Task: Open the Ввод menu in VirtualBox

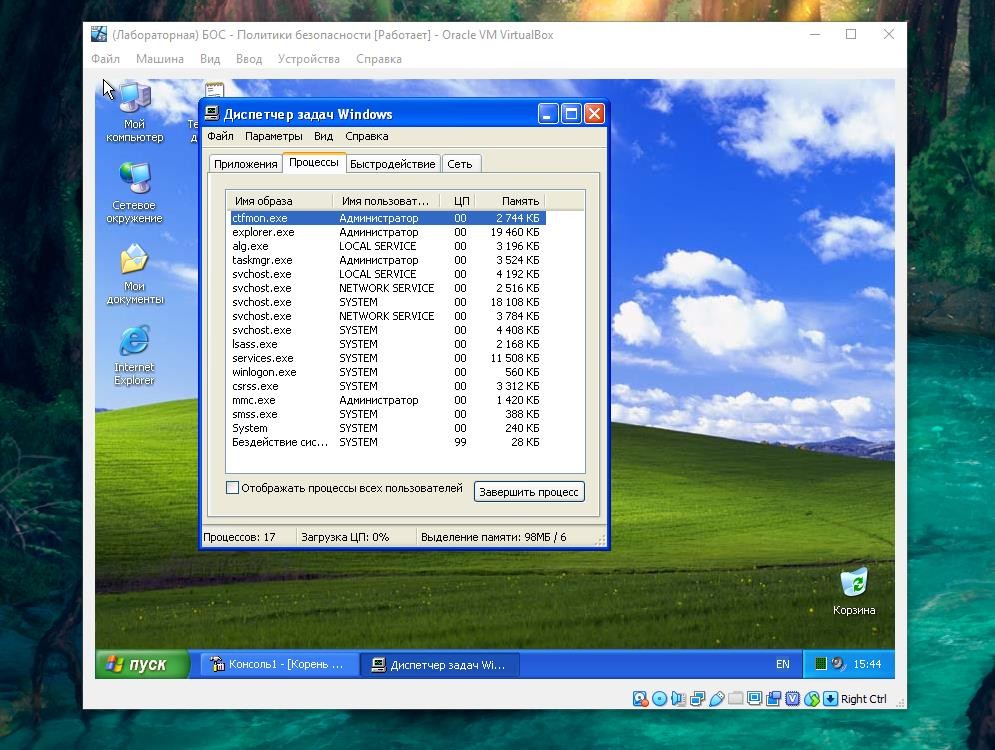Action: [x=249, y=59]
